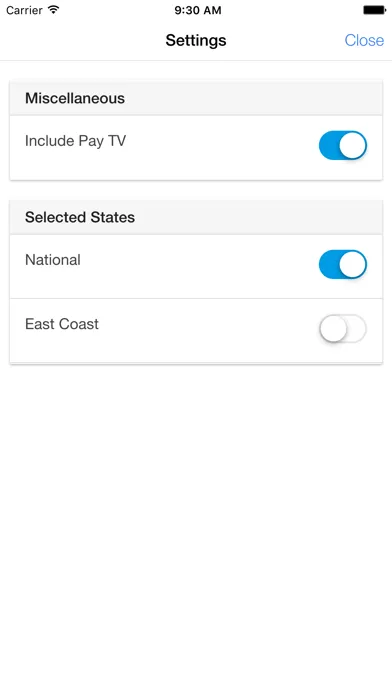Tap the empty area below Selected States card
This screenshot has width=392, height=696.
click(x=196, y=528)
